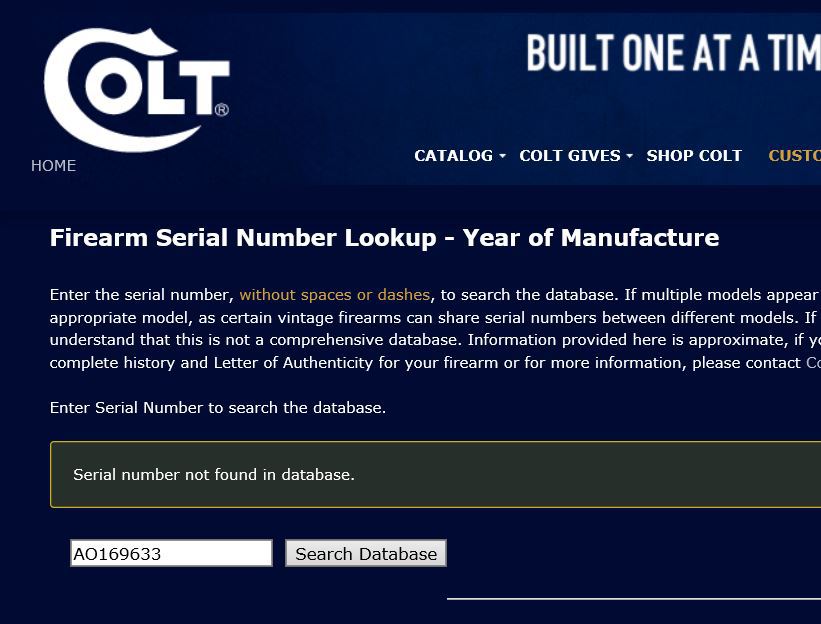The width and height of the screenshot is (821, 624).
Task: Go to the HOME page link
Action: click(x=53, y=166)
